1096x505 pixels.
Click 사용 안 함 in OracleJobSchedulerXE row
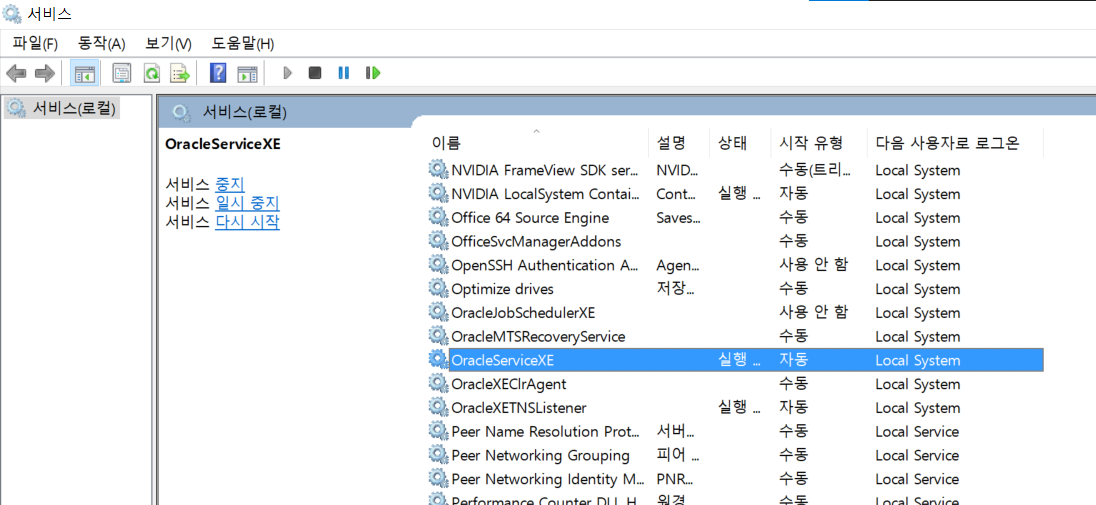pos(813,313)
